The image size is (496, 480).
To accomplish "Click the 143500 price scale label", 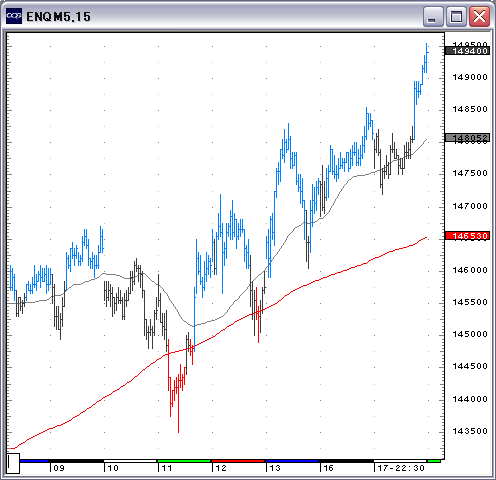I will click(470, 431).
